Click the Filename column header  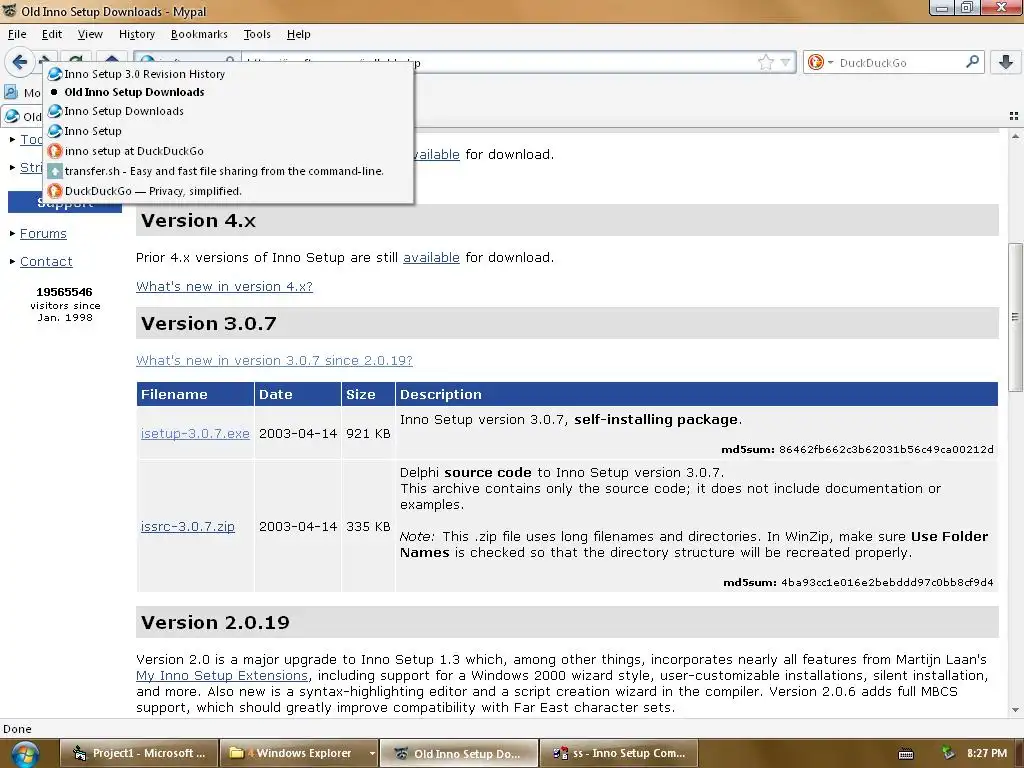point(195,394)
